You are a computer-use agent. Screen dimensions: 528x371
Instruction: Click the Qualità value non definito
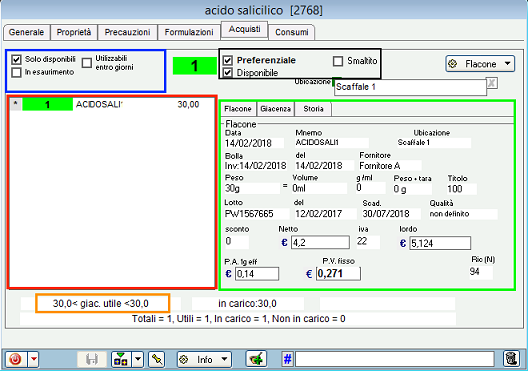[463, 214]
